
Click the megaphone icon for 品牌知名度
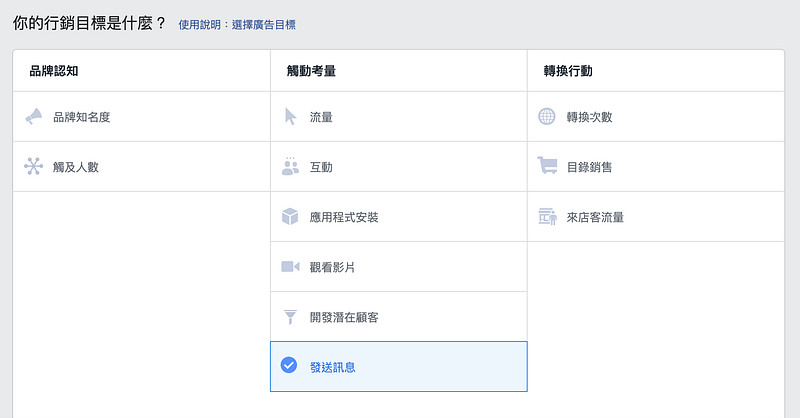pyautogui.click(x=34, y=117)
